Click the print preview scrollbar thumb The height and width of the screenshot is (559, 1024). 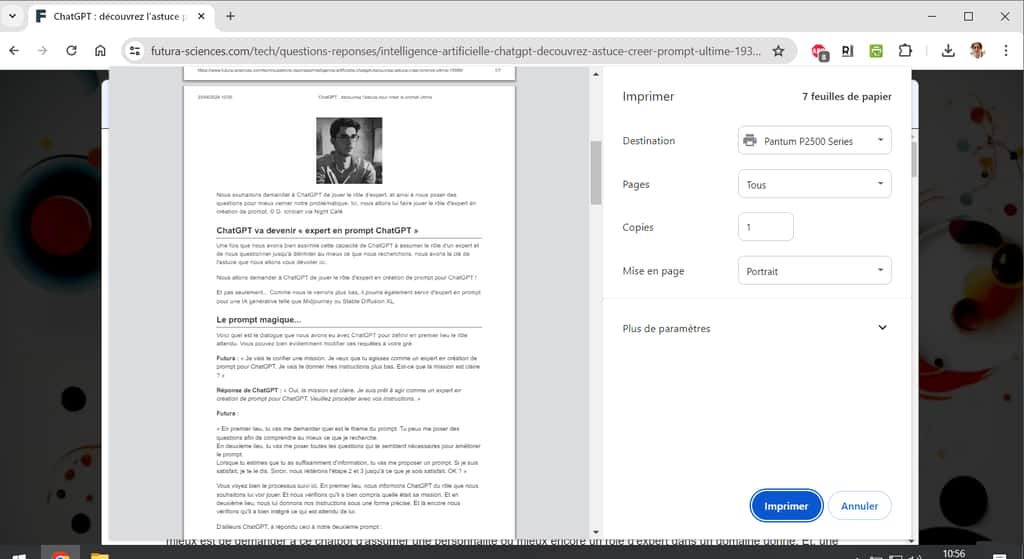596,172
